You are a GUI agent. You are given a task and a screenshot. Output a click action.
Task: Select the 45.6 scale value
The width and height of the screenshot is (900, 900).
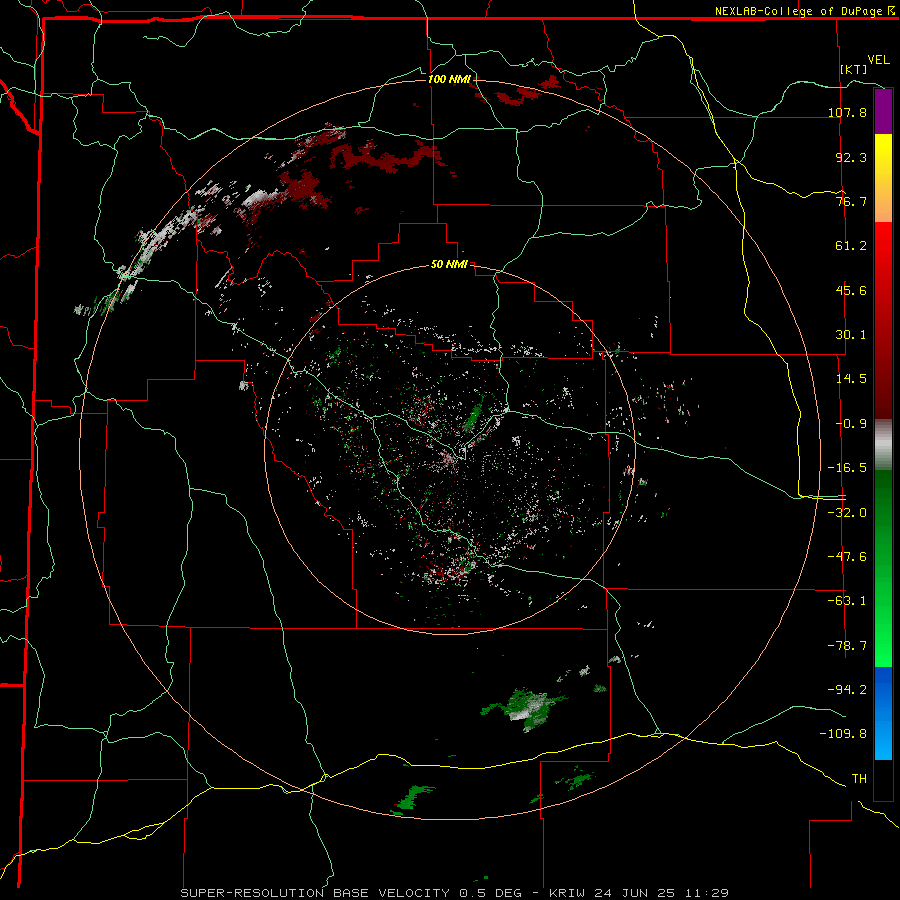(x=851, y=290)
